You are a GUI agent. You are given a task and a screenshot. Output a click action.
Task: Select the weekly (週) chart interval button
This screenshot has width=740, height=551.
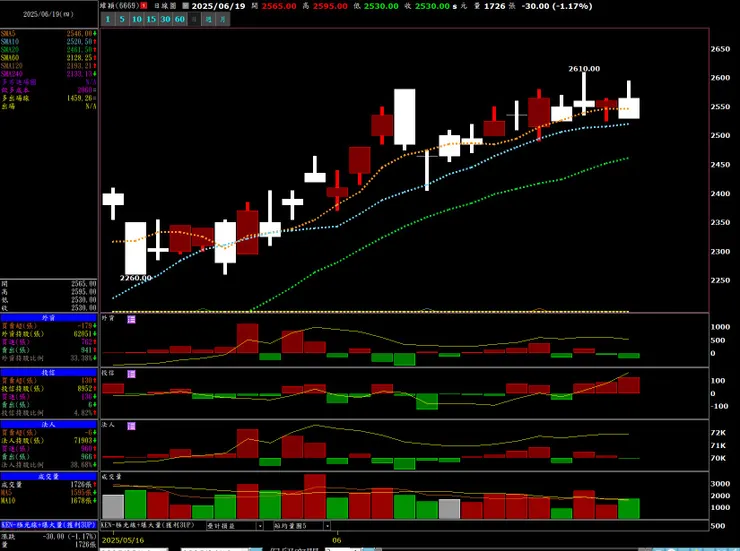point(209,19)
